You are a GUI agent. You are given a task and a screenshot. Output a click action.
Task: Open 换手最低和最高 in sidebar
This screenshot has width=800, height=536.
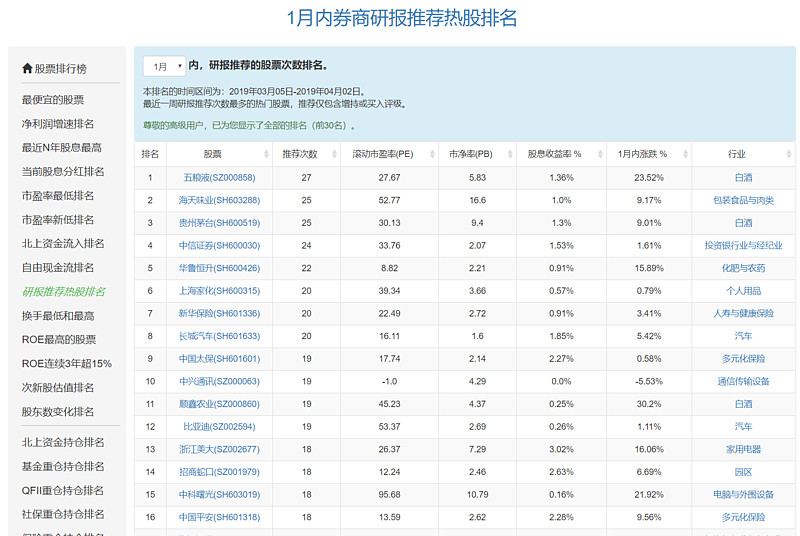[x=58, y=316]
